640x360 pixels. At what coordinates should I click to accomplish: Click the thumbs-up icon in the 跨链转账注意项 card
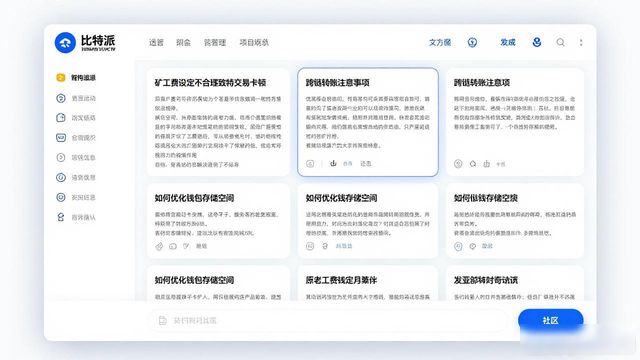tap(487, 164)
